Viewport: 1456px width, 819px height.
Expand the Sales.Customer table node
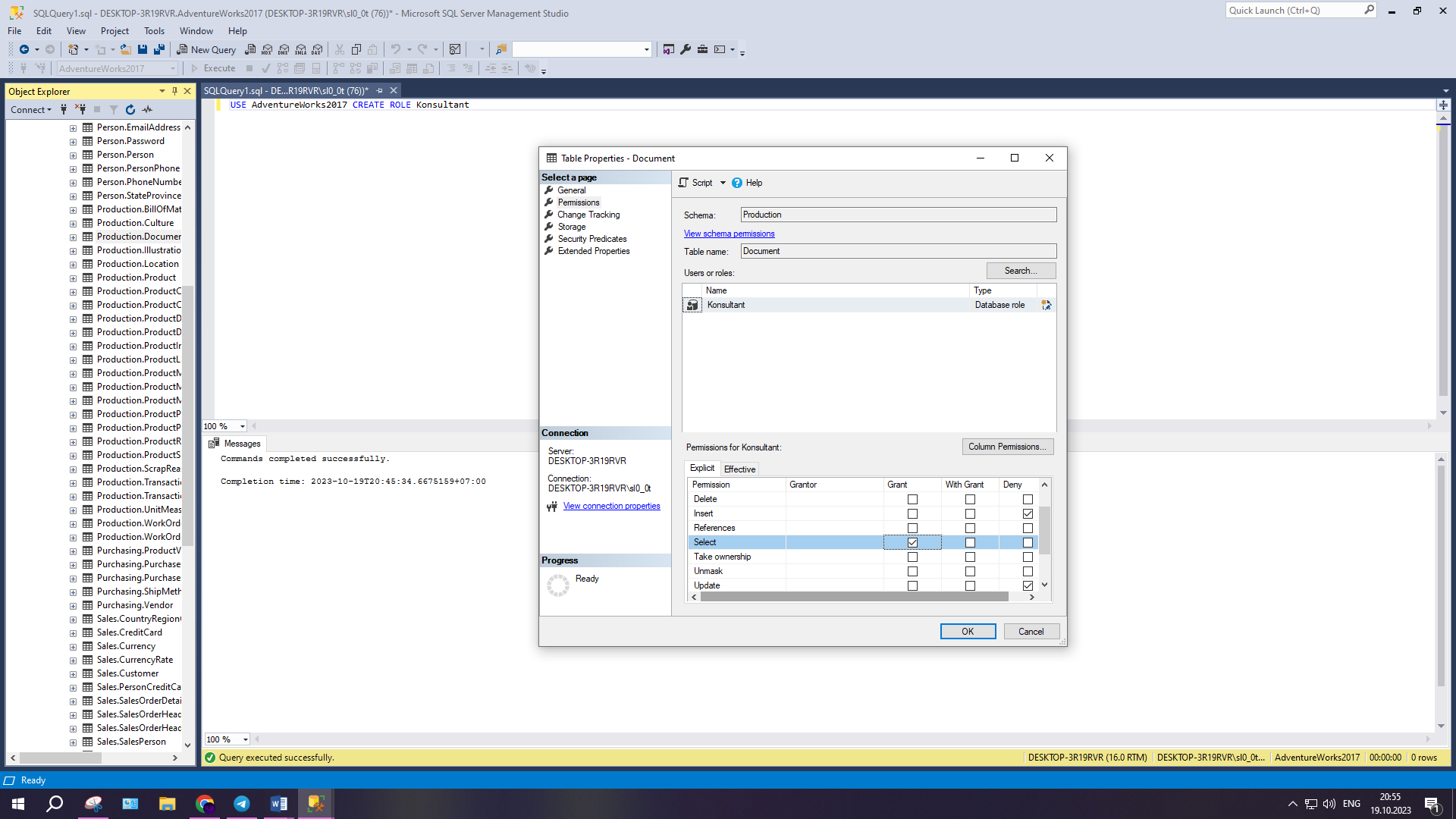[x=74, y=674]
